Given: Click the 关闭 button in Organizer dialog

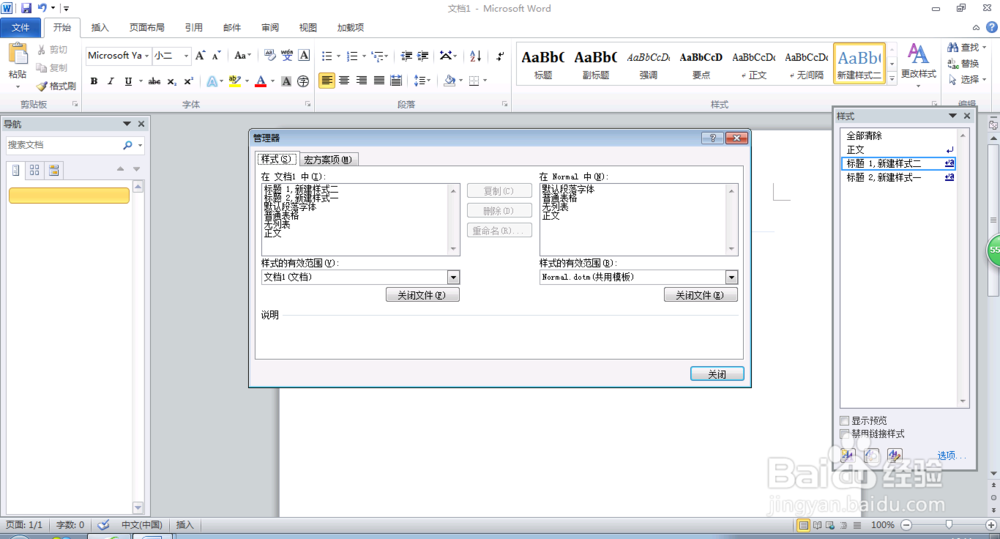Looking at the screenshot, I should [717, 374].
